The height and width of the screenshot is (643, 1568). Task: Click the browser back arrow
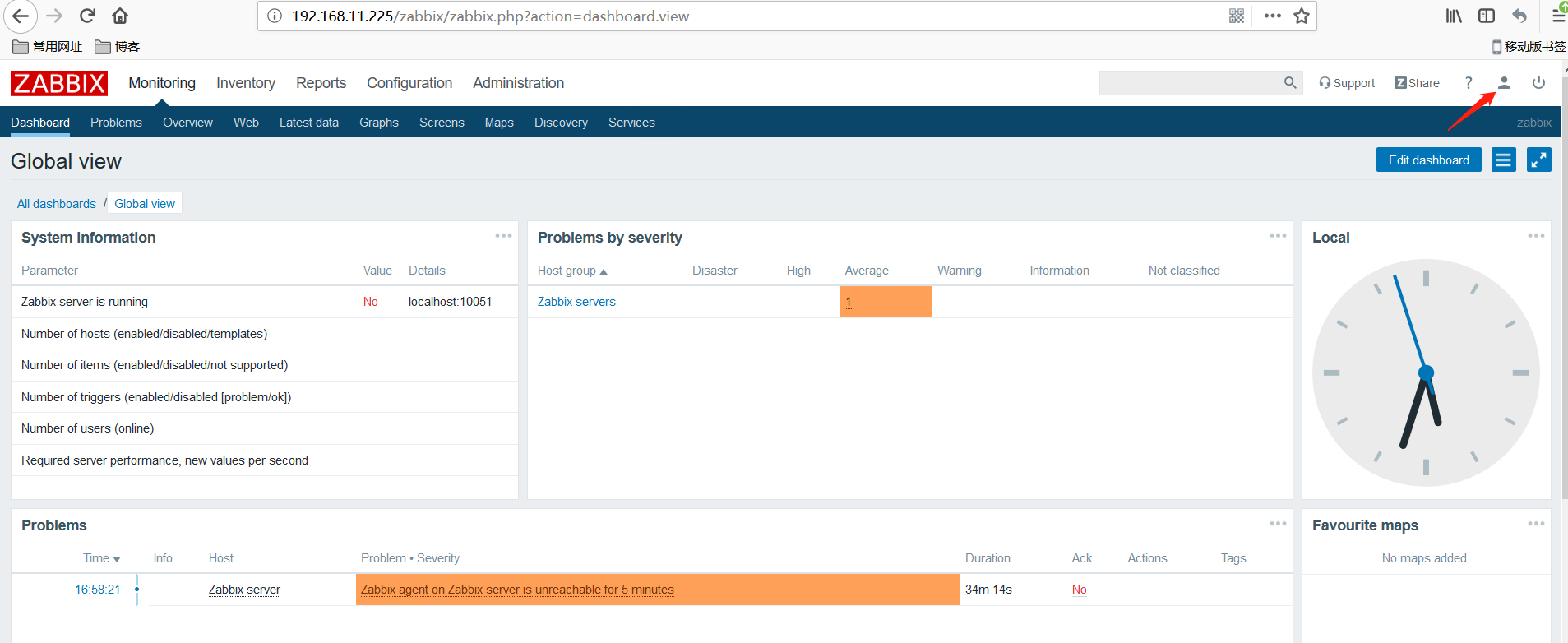[21, 16]
